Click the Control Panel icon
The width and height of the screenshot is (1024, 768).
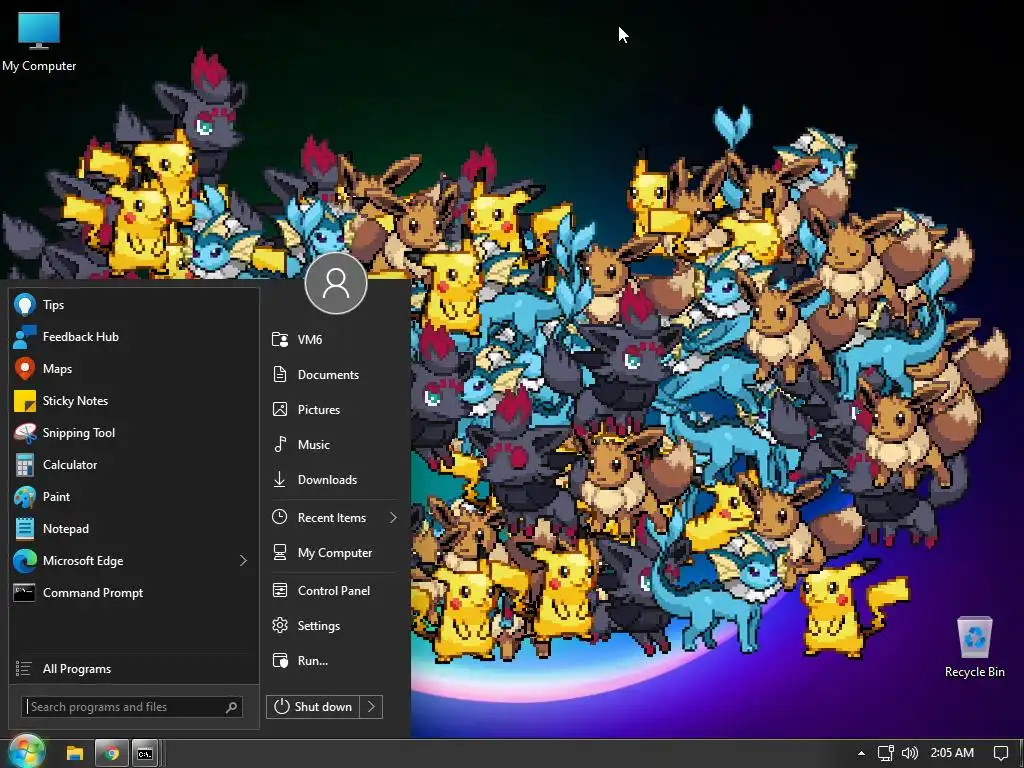[x=280, y=590]
